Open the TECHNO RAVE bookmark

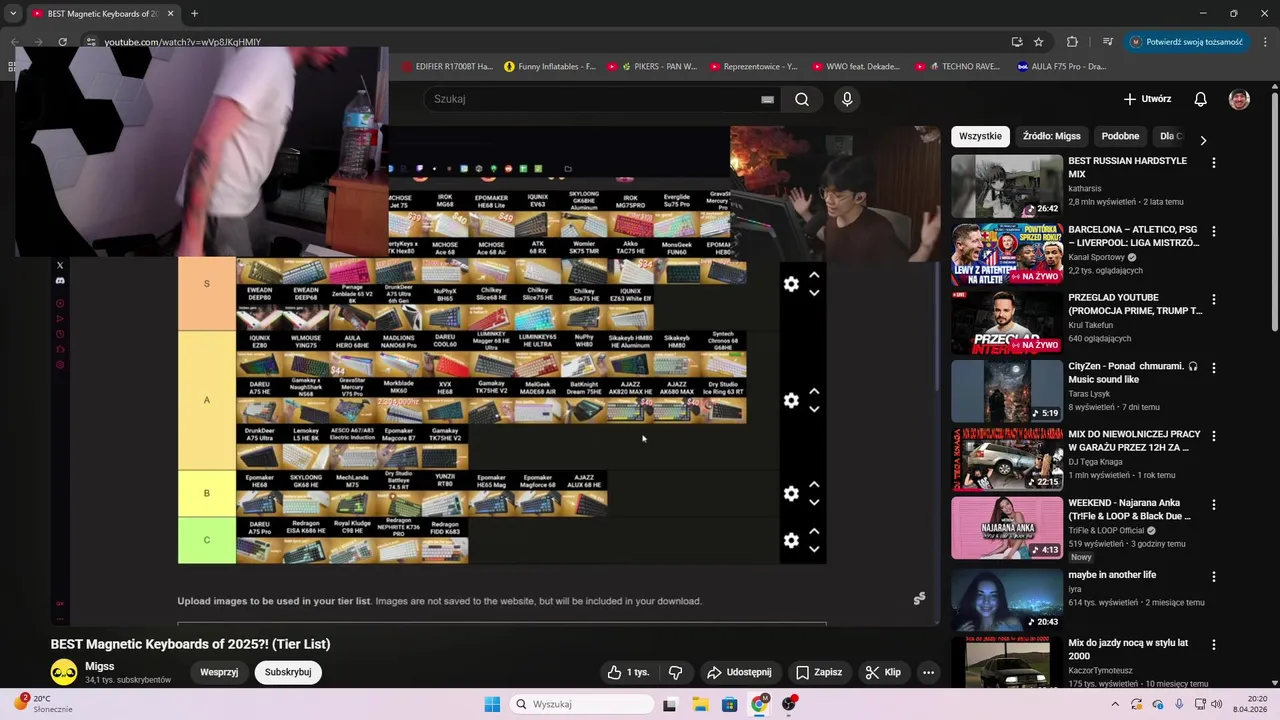coord(957,67)
